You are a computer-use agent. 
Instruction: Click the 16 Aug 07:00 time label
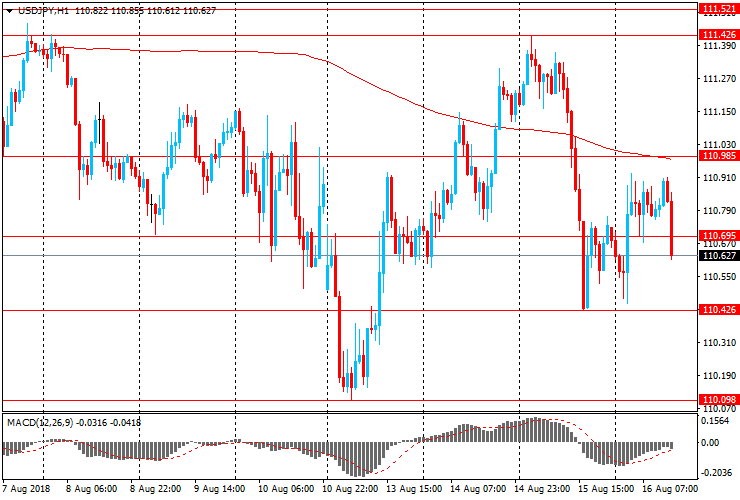[671, 488]
